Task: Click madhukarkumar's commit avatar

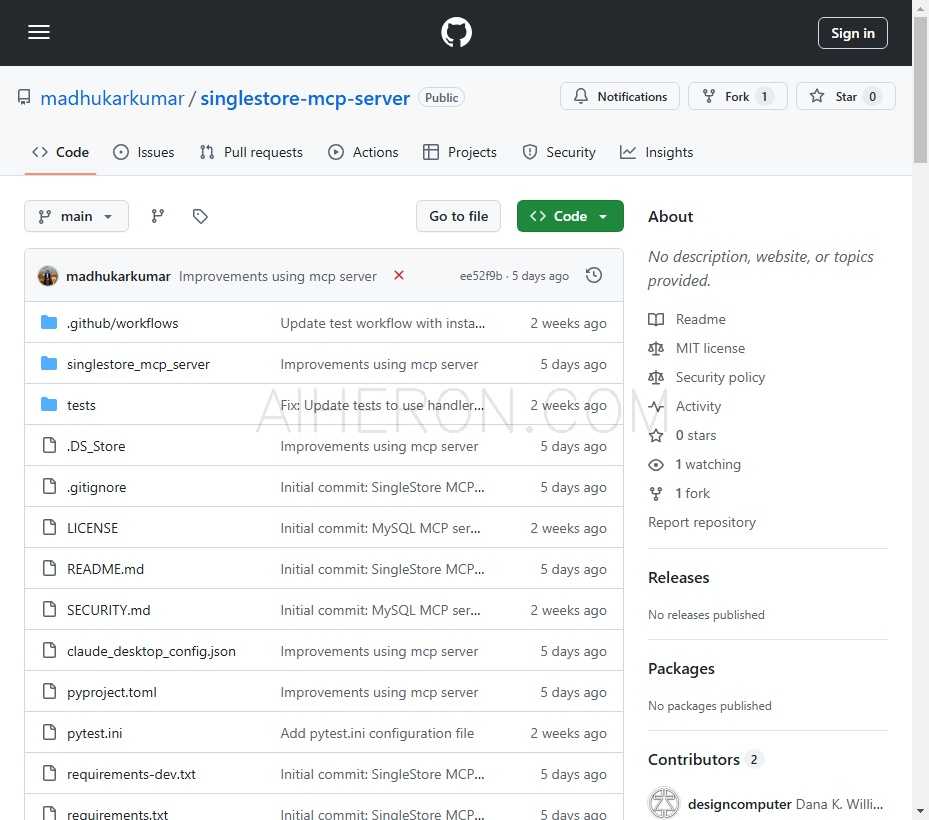Action: 48,276
